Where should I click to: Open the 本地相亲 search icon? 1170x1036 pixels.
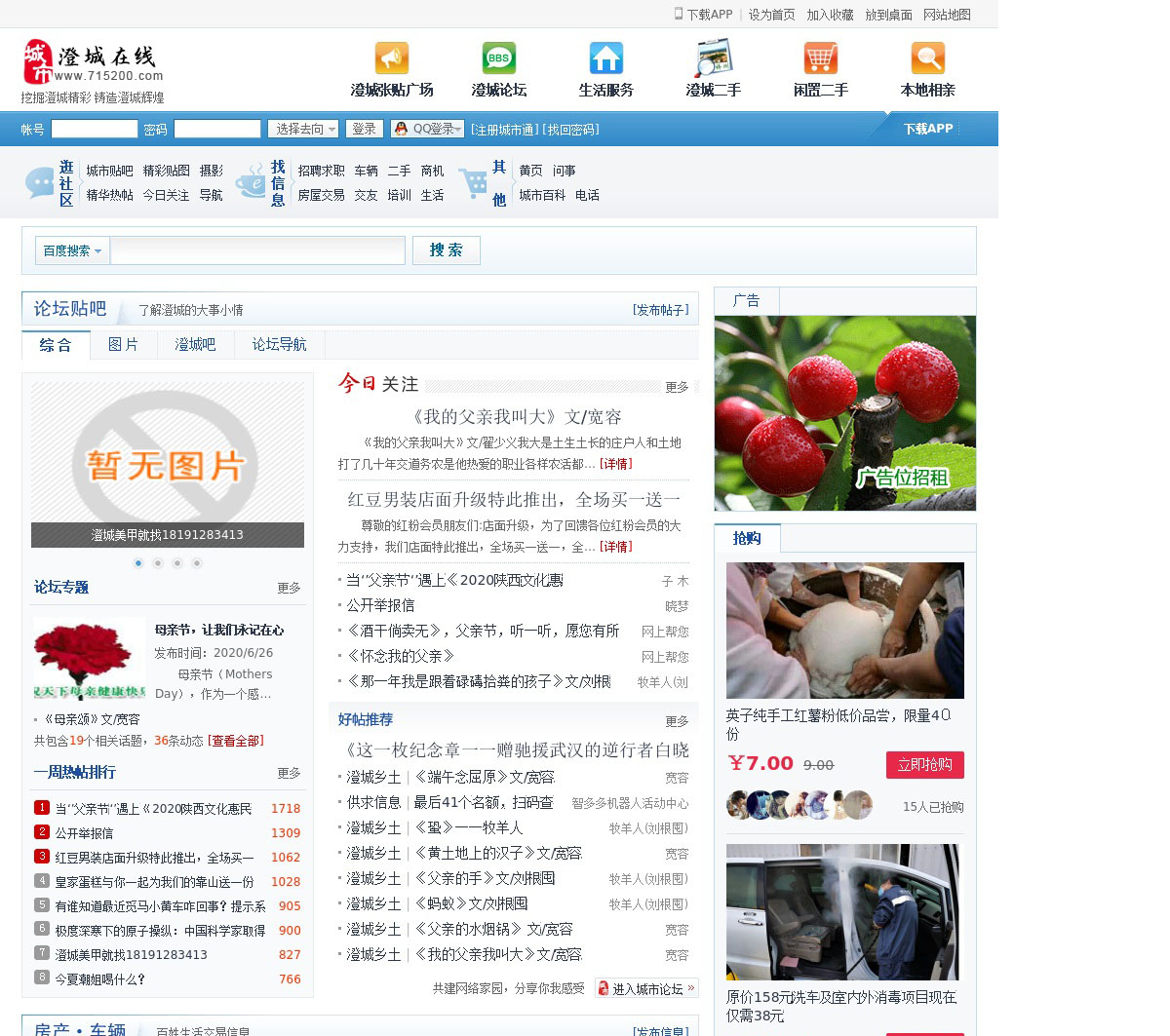pos(928,58)
